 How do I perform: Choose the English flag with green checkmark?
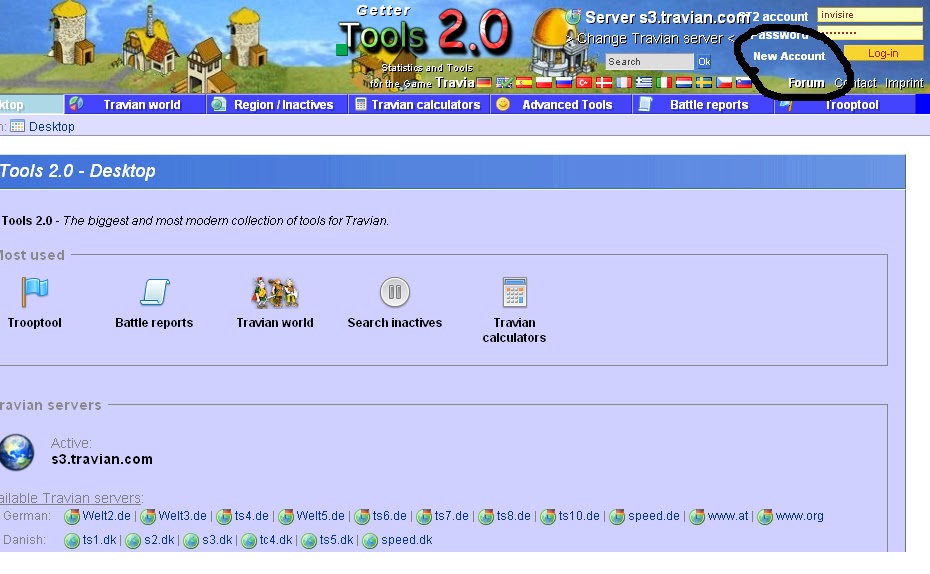tap(504, 82)
